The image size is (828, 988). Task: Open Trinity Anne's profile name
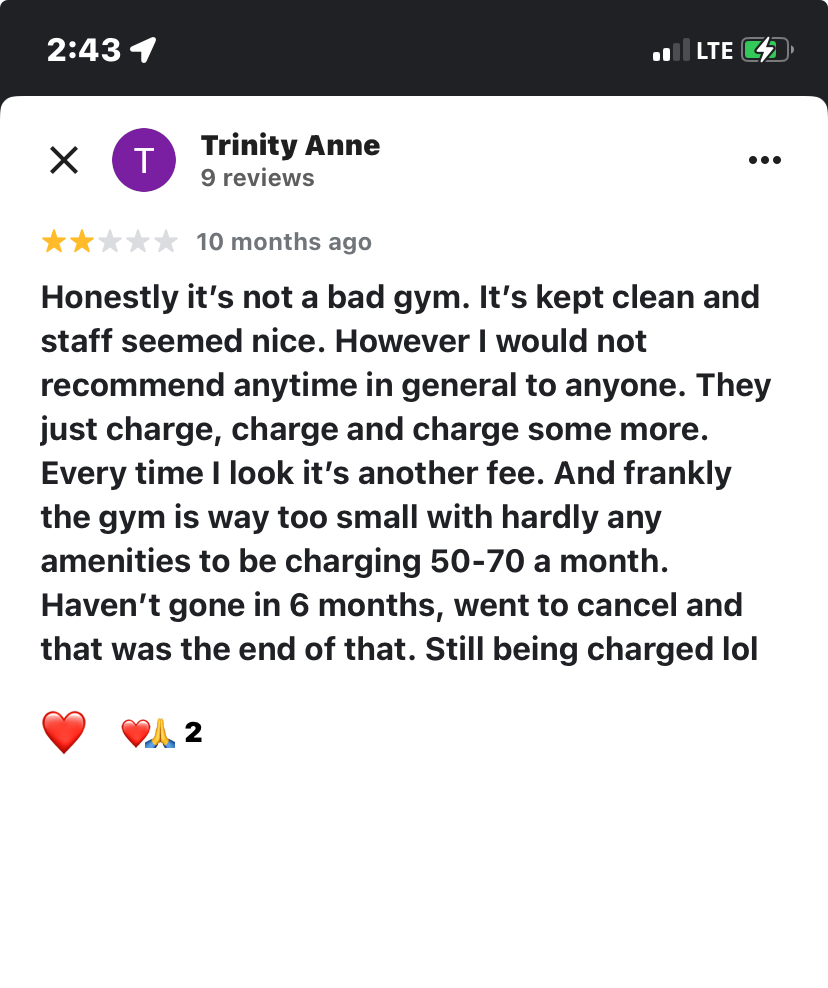click(290, 145)
